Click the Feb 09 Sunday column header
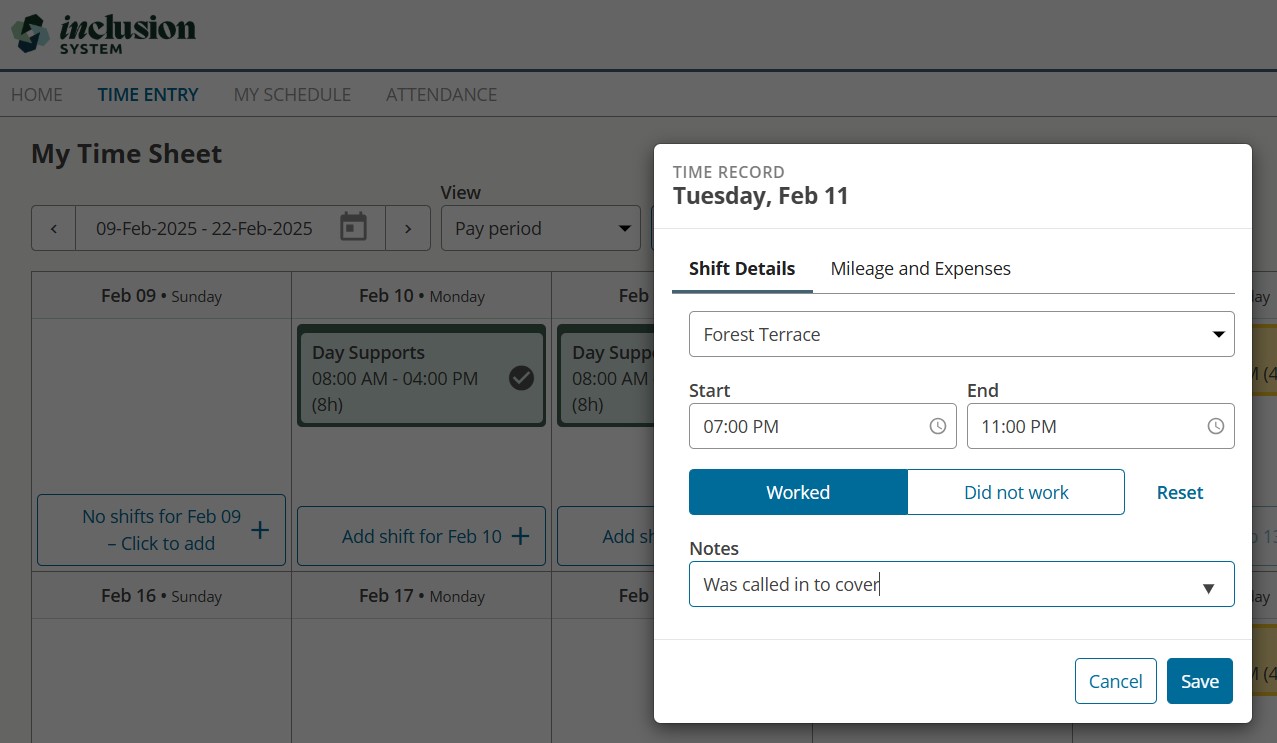The image size is (1277, 743). [x=161, y=296]
